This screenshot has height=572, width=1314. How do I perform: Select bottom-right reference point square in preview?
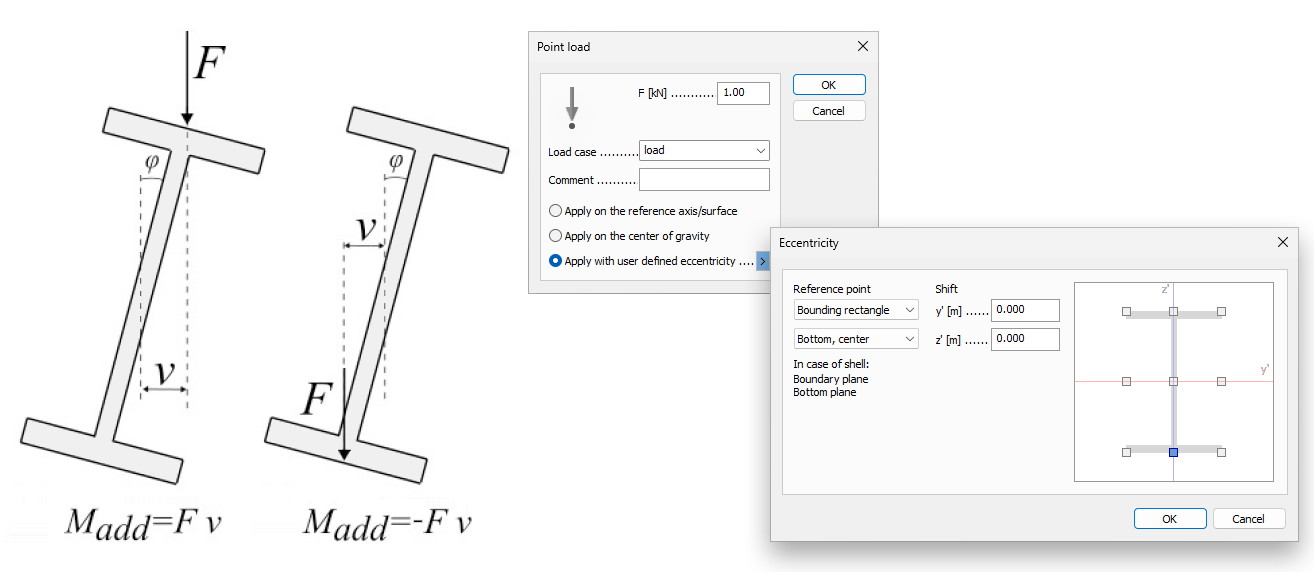pyautogui.click(x=1221, y=453)
